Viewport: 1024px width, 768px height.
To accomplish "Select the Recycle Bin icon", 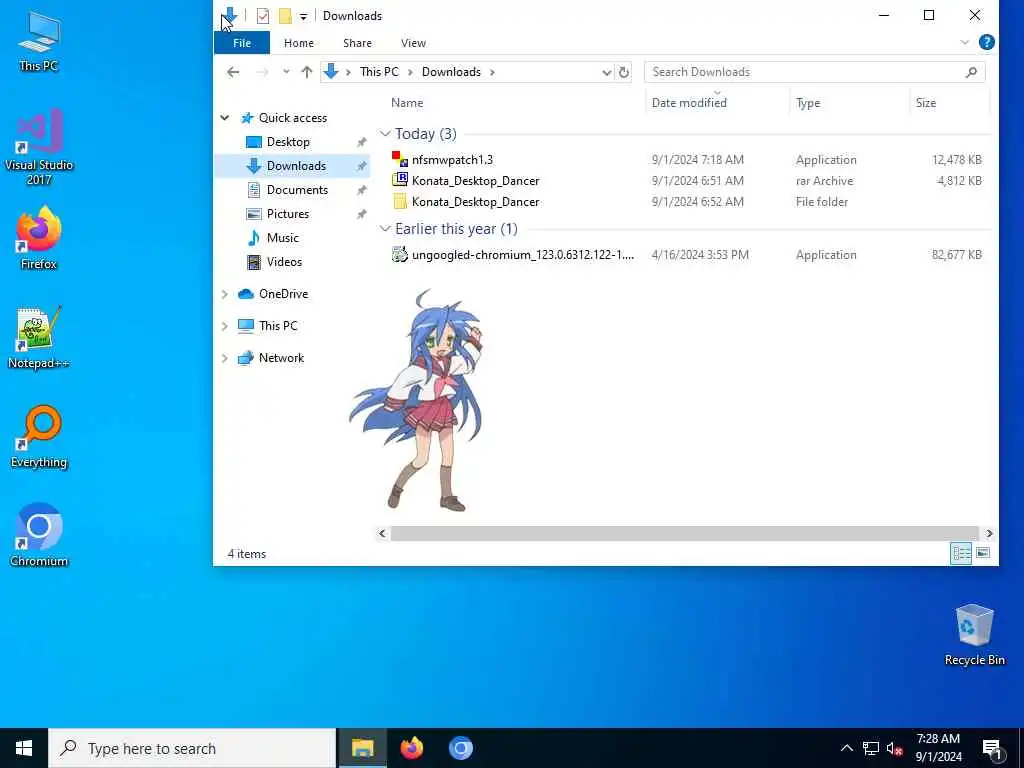I will click(x=974, y=635).
